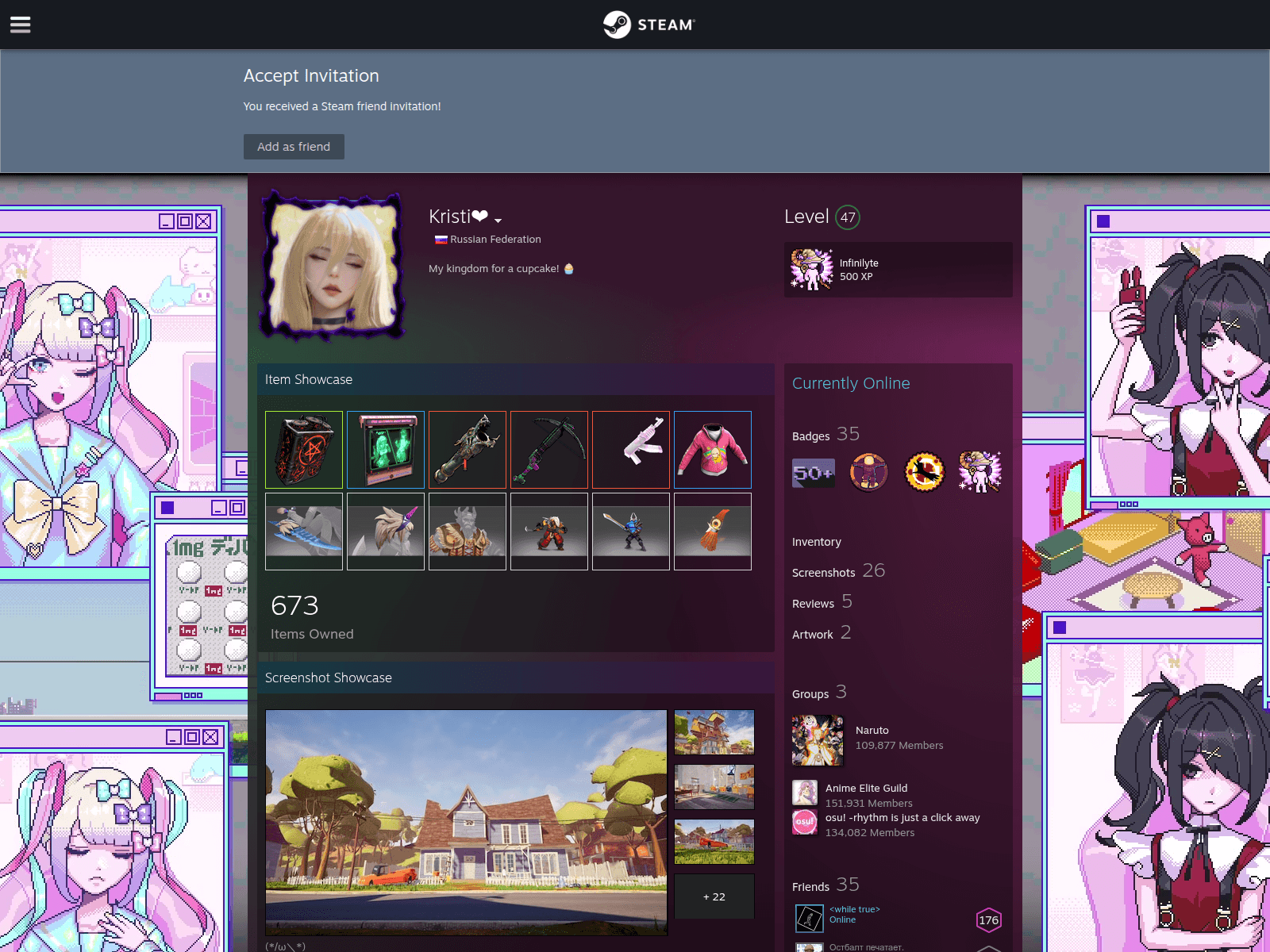Select the golden armored bearded figure item
Image resolution: width=1270 pixels, height=952 pixels.
coord(468,532)
